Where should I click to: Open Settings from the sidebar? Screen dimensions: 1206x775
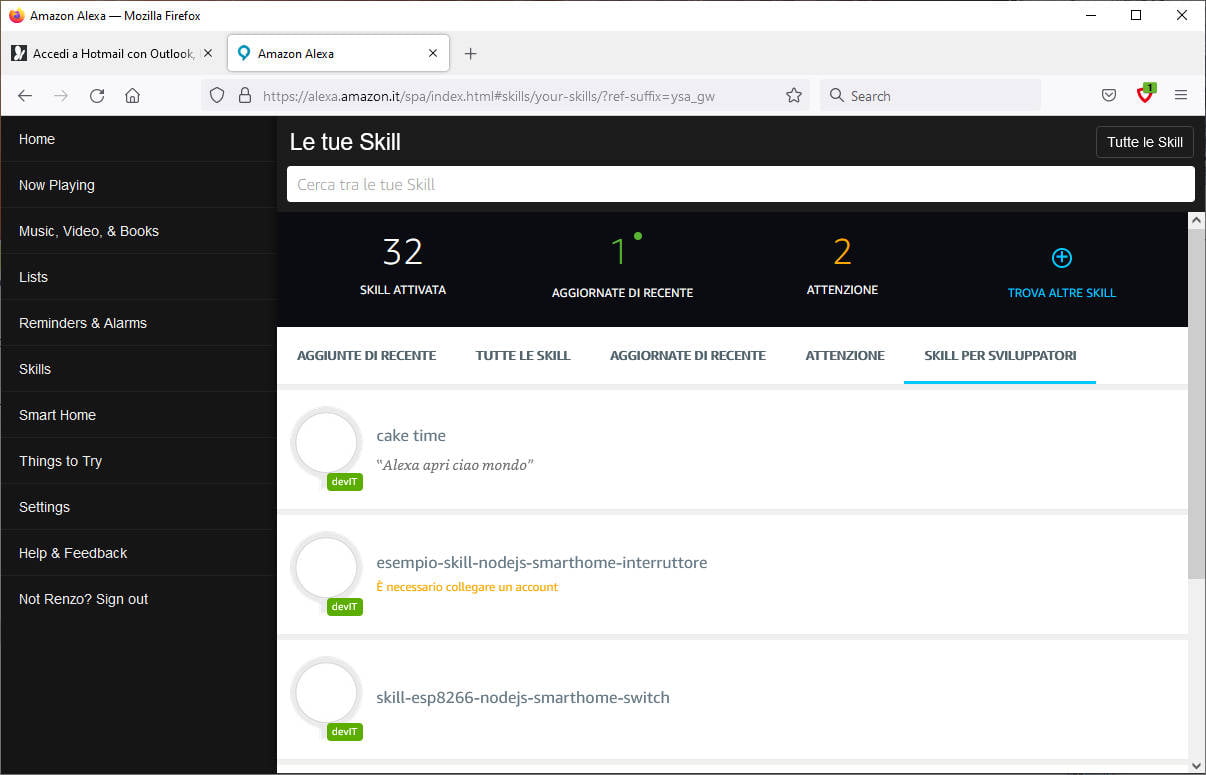(x=44, y=507)
